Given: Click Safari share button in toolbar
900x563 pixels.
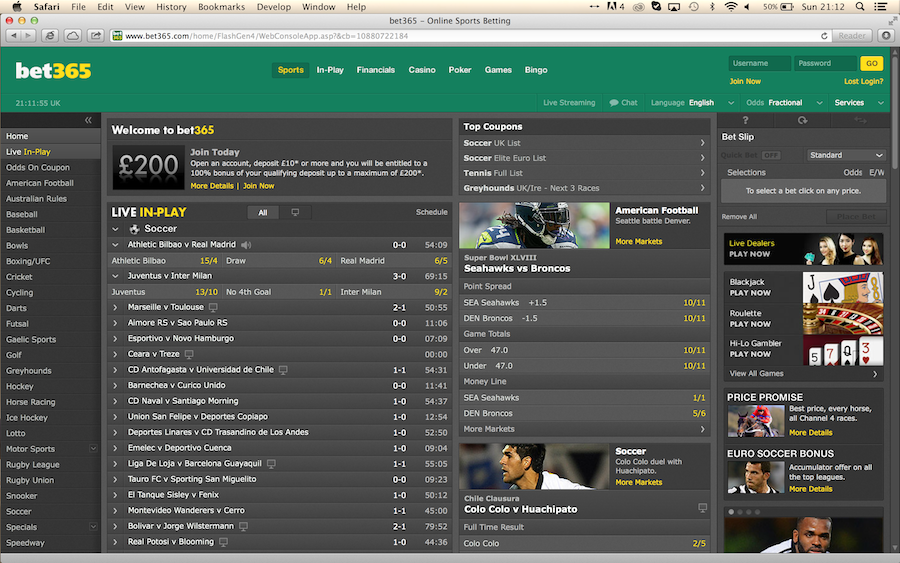Looking at the screenshot, I should 95,36.
